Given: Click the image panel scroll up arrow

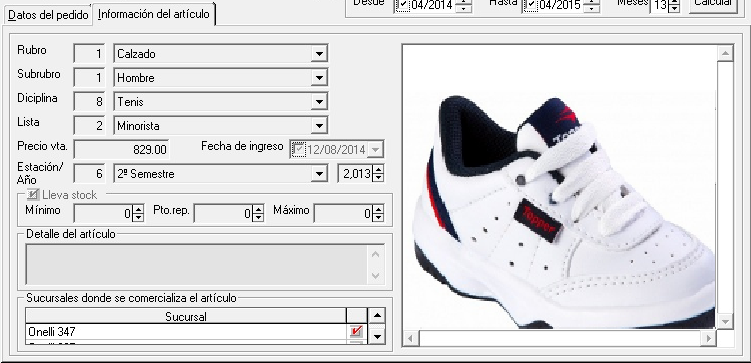Looking at the screenshot, I should click(x=725, y=53).
